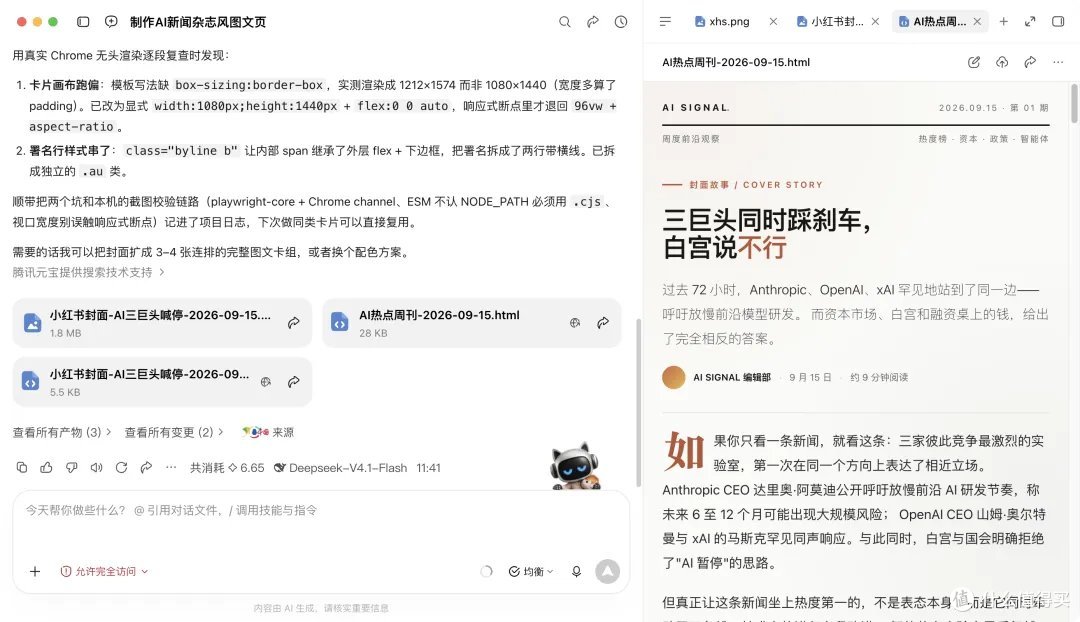Click AI SIGNAL masthead title
The image size is (1080, 622).
(695, 107)
